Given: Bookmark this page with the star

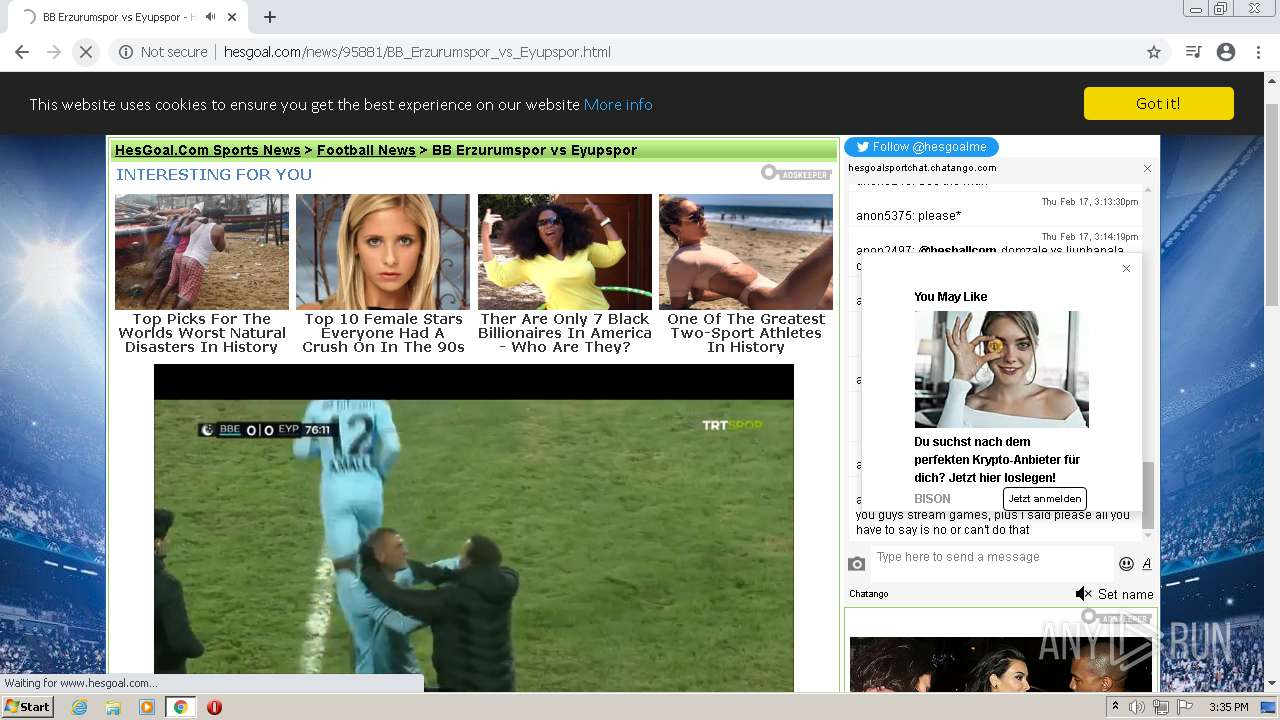Looking at the screenshot, I should [1154, 52].
